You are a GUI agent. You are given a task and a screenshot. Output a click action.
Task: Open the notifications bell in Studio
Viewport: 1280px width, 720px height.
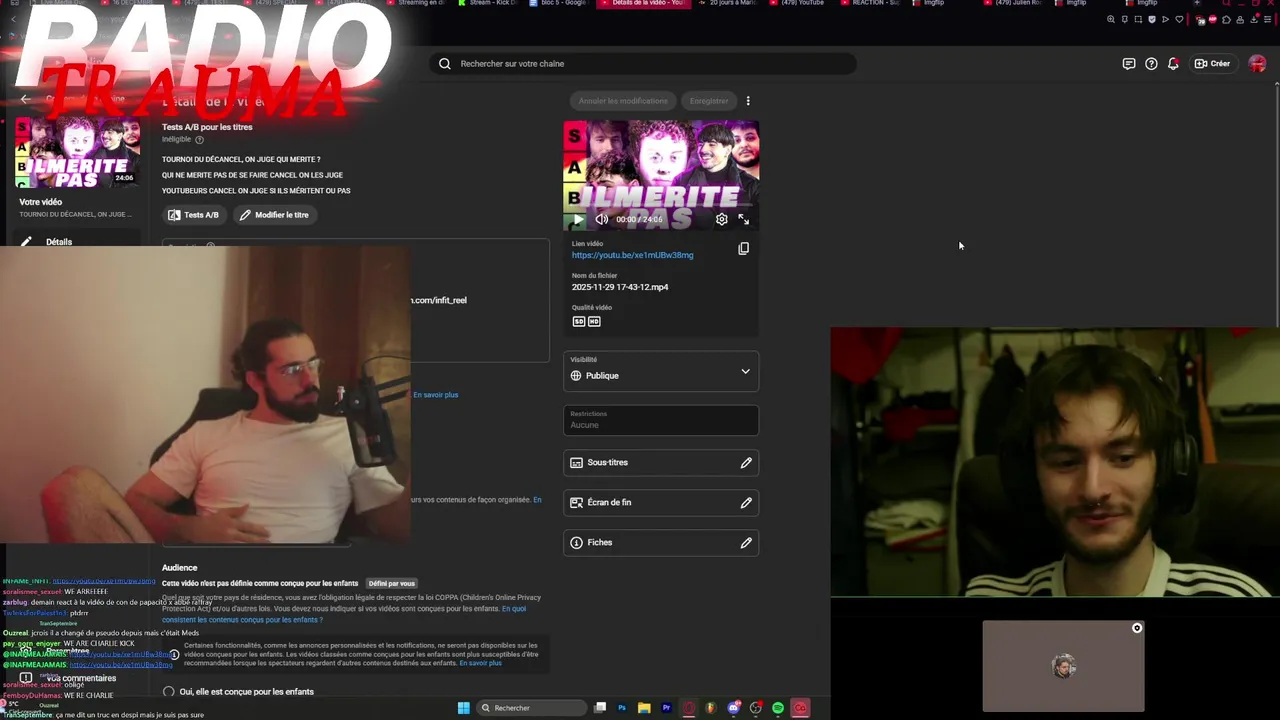(x=1173, y=64)
